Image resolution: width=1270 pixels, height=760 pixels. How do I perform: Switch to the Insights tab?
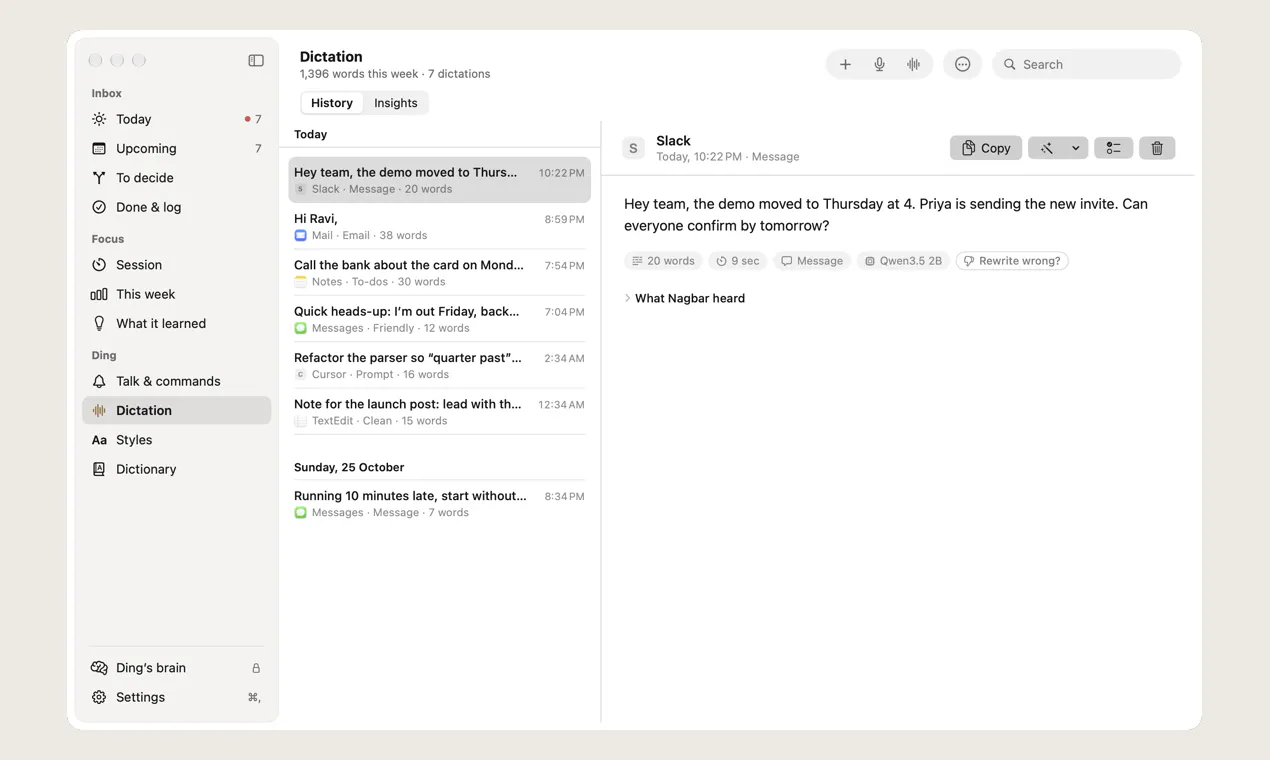click(396, 103)
